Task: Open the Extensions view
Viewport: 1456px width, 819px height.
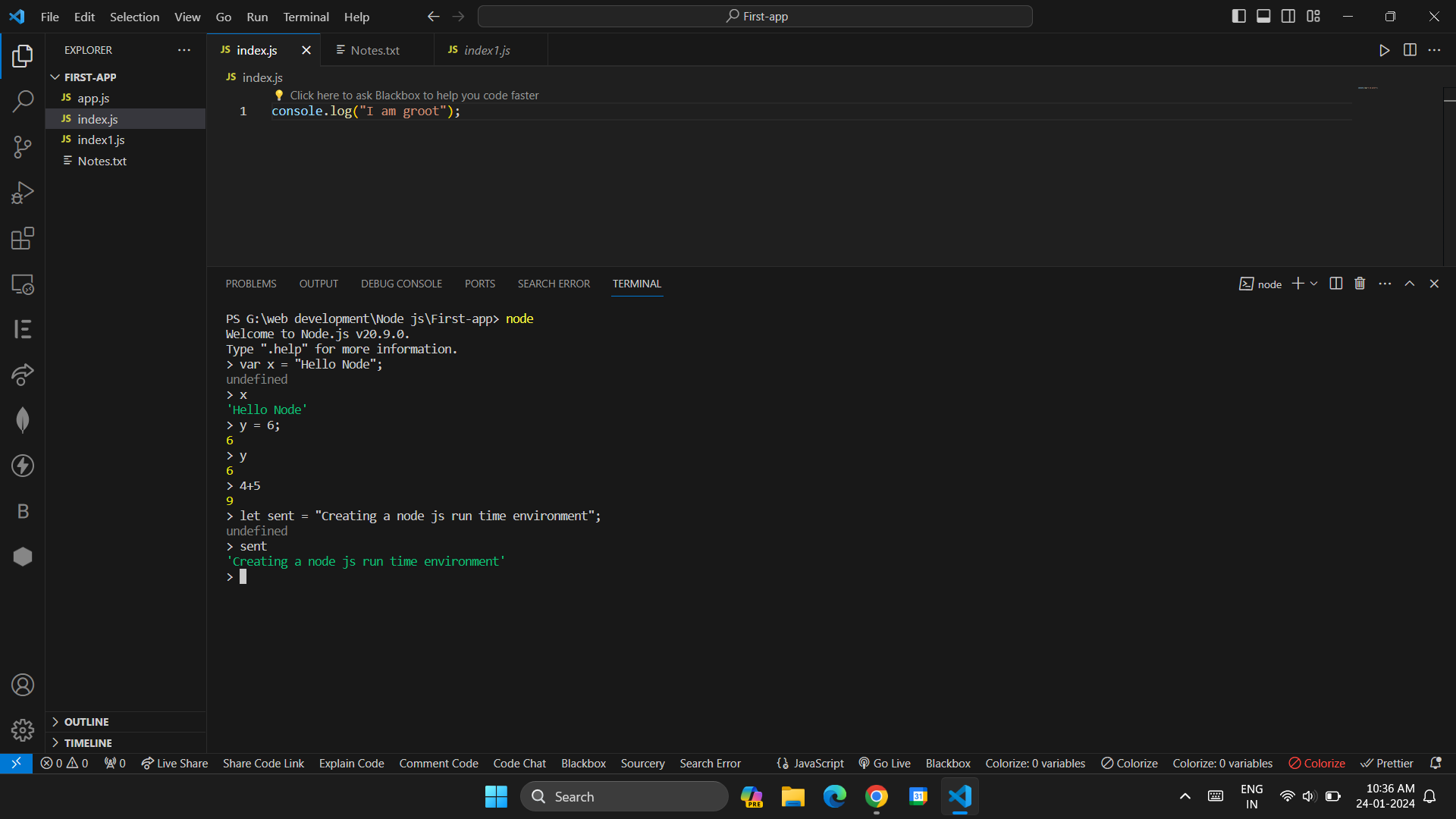Action: (x=23, y=238)
